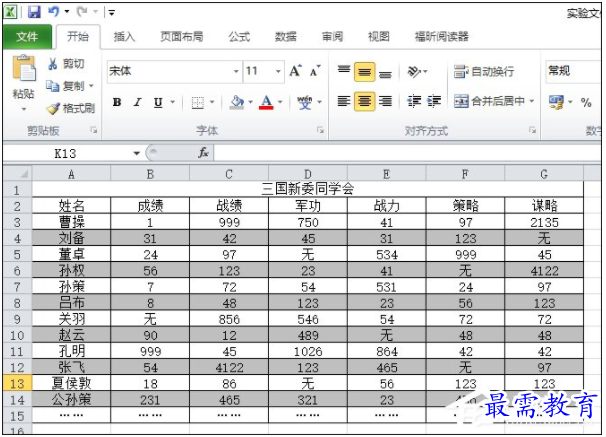Image resolution: width=606 pixels, height=437 pixels.
Task: Open font group dialog launcher
Action: pos(320,130)
